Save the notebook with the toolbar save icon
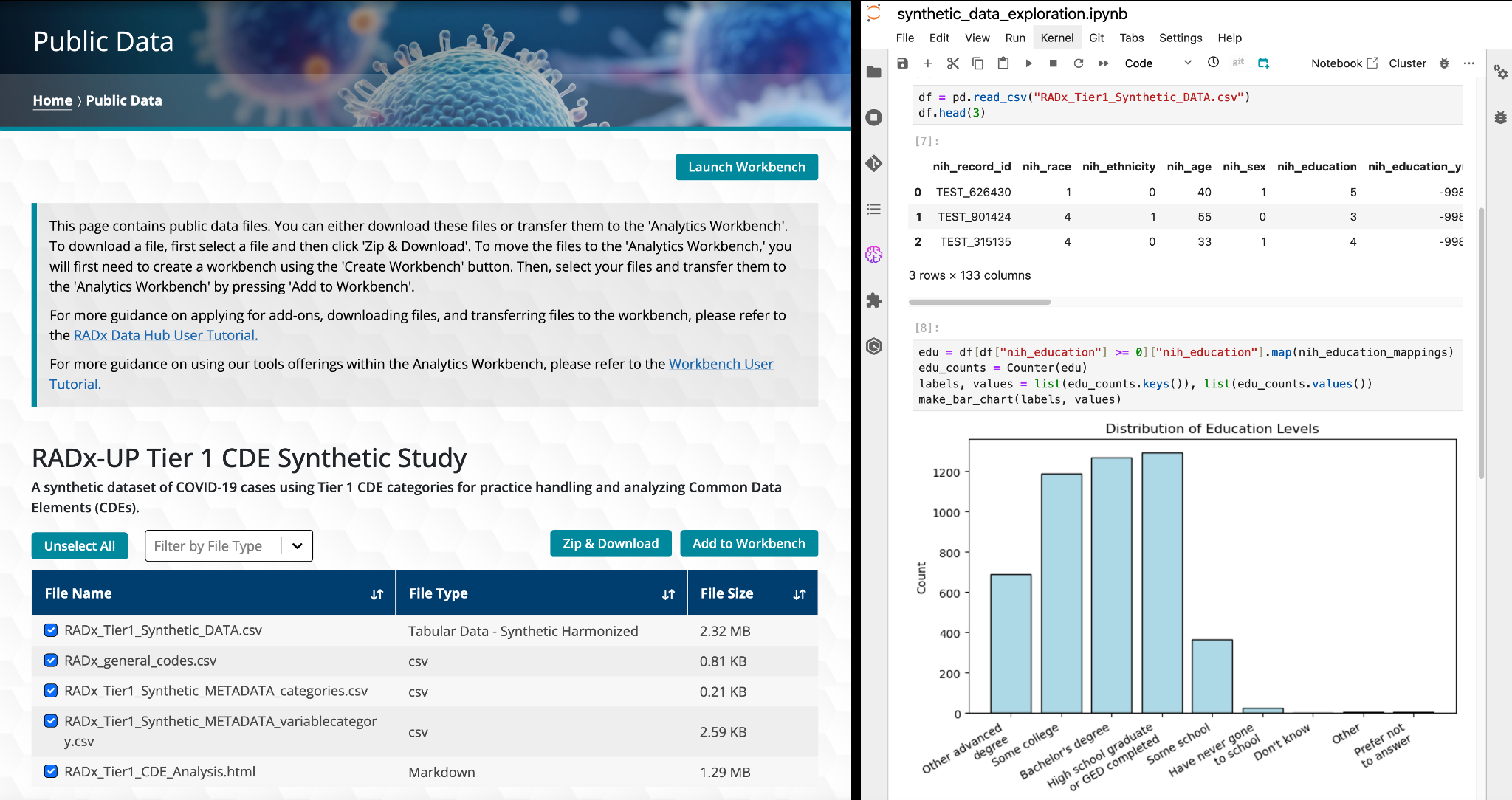 coord(902,63)
